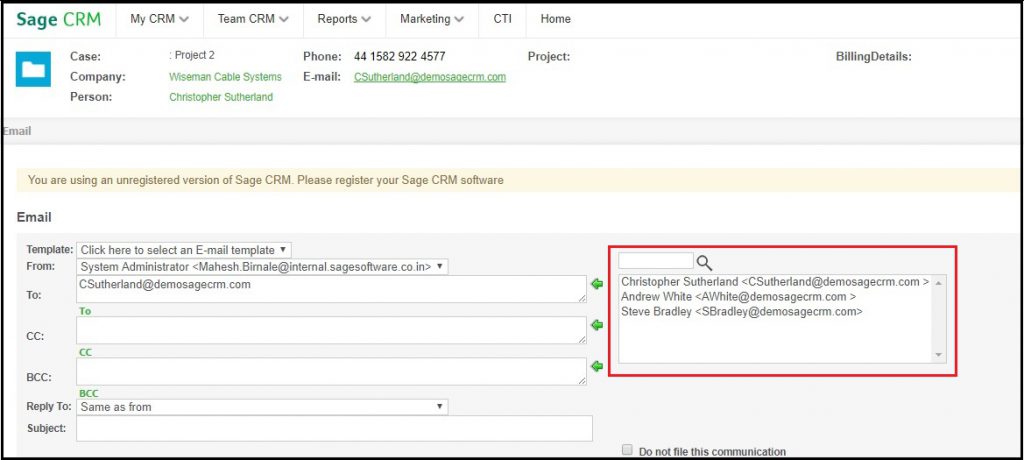This screenshot has width=1024, height=460.
Task: Click the magnifier search icon for recipients
Action: click(x=704, y=263)
